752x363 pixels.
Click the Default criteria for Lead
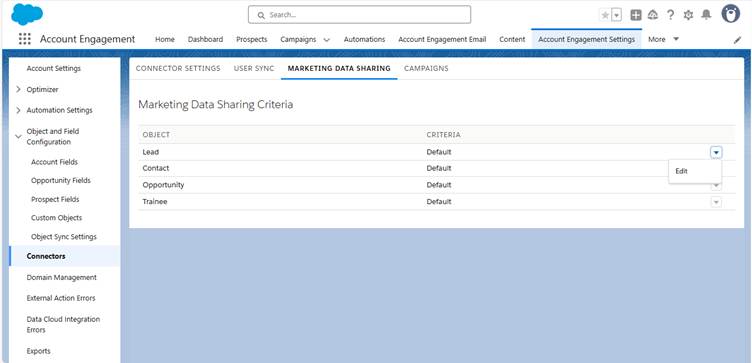click(439, 152)
